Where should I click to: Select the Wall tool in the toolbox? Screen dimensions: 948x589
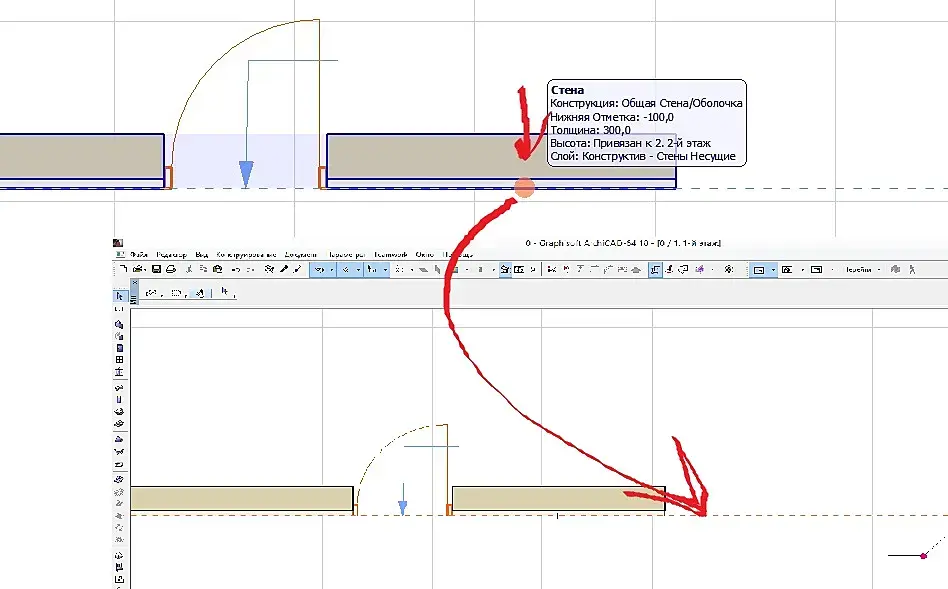pyautogui.click(x=119, y=324)
